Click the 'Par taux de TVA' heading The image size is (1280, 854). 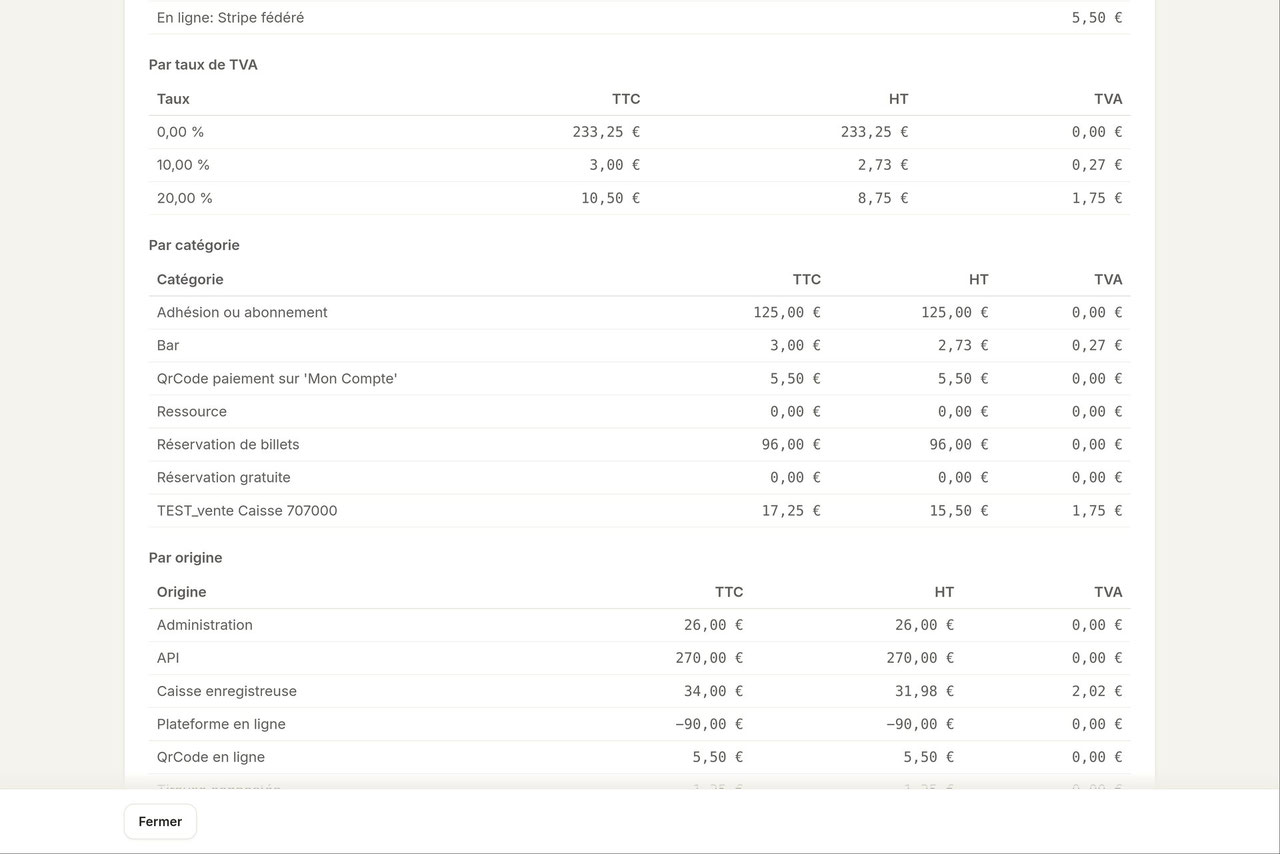[203, 65]
